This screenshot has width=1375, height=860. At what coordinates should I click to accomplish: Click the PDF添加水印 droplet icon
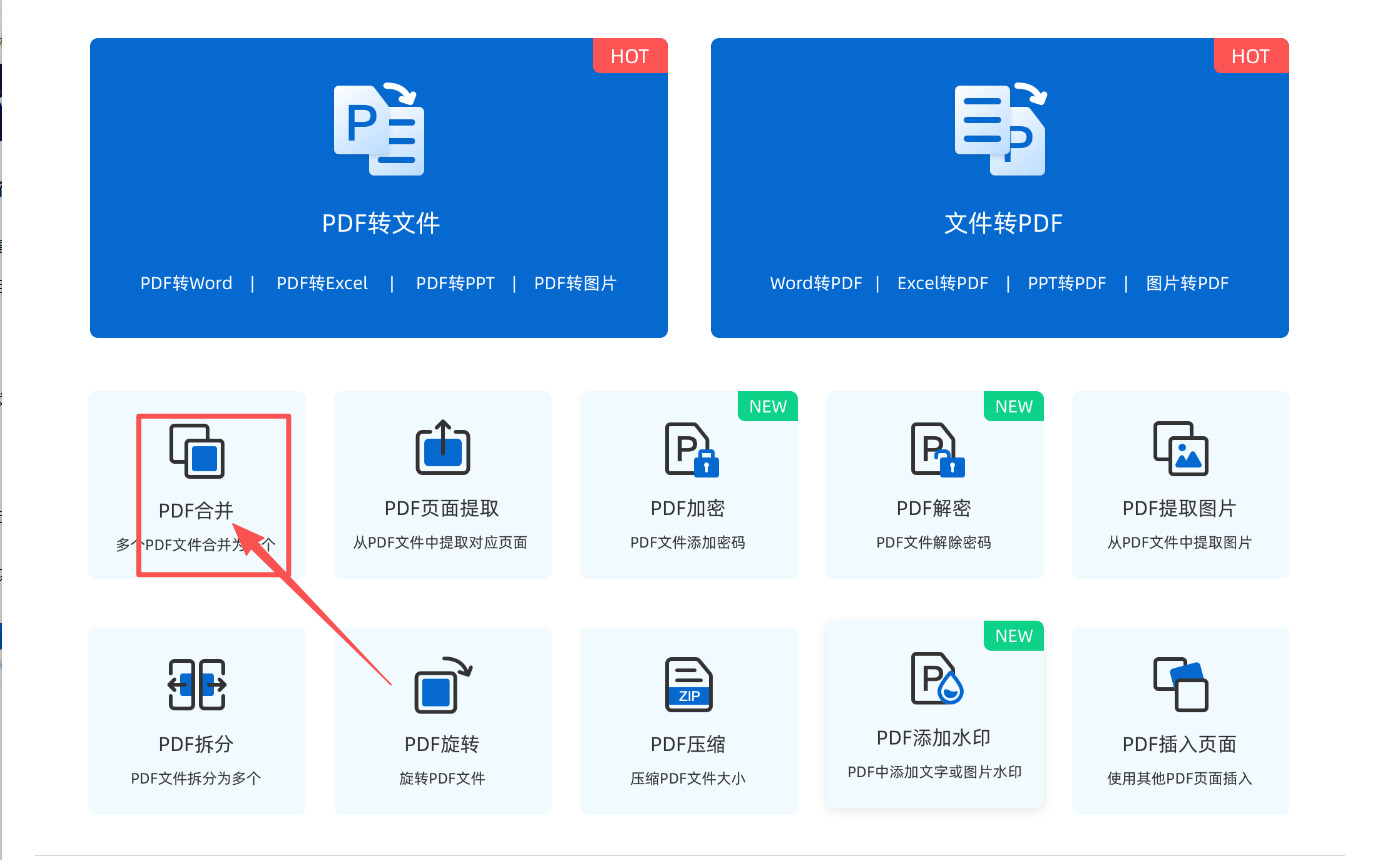coord(937,678)
